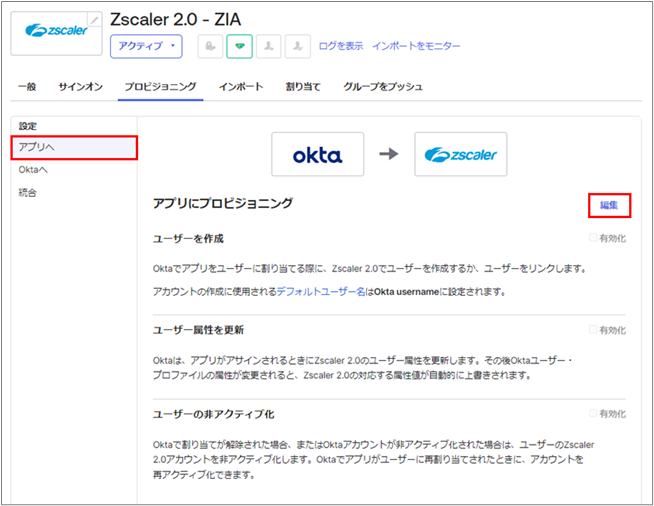Viewport: 654px width, 506px height.
Task: Enable the ユーザー属性を更新 checkbox
Action: [593, 330]
